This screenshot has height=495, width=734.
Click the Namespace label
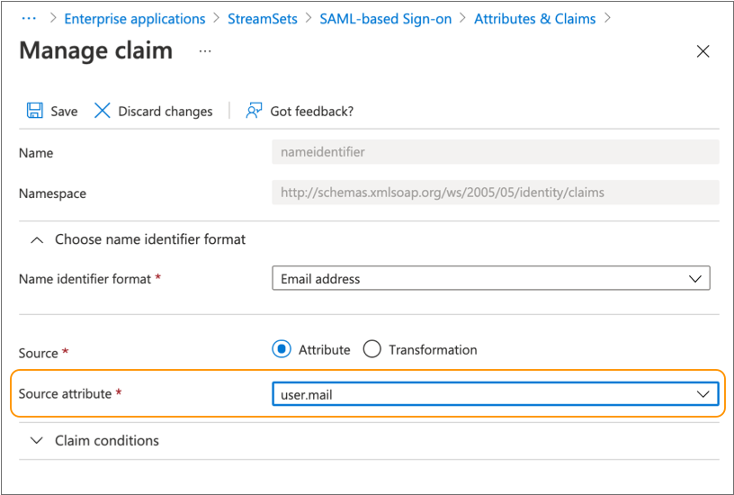(52, 193)
